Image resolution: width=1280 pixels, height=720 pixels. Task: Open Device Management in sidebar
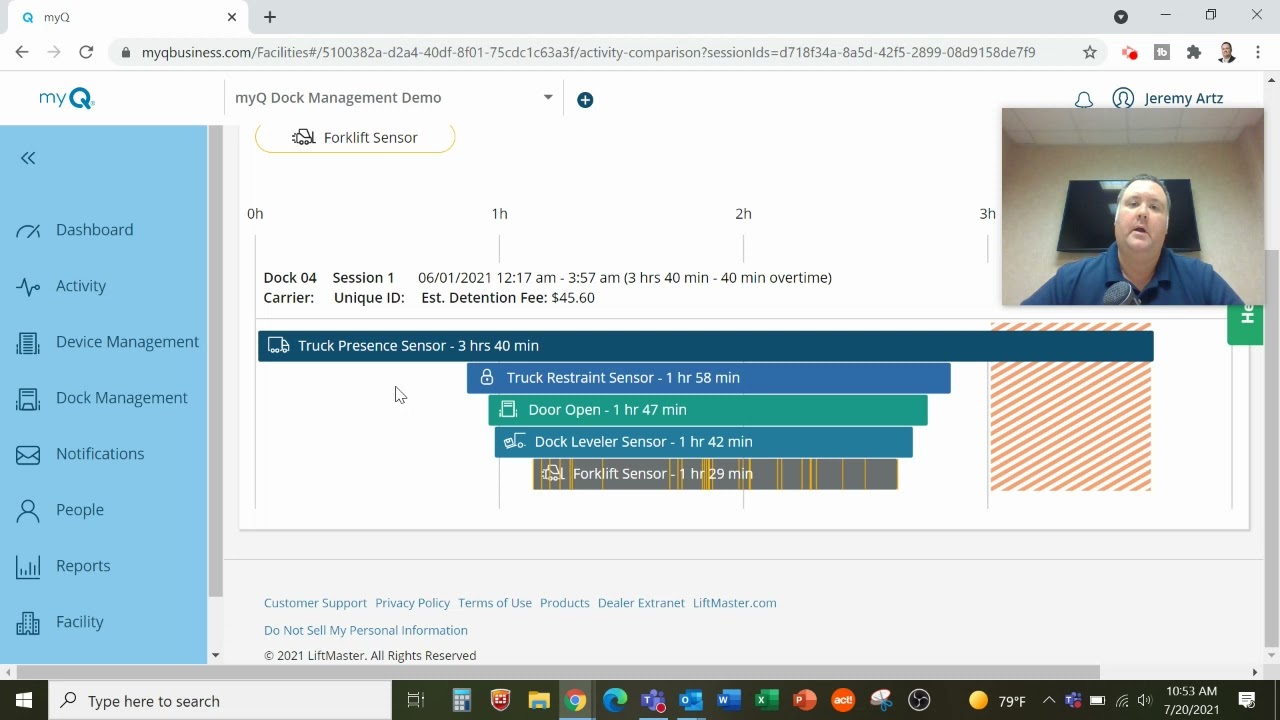pyautogui.click(x=127, y=342)
